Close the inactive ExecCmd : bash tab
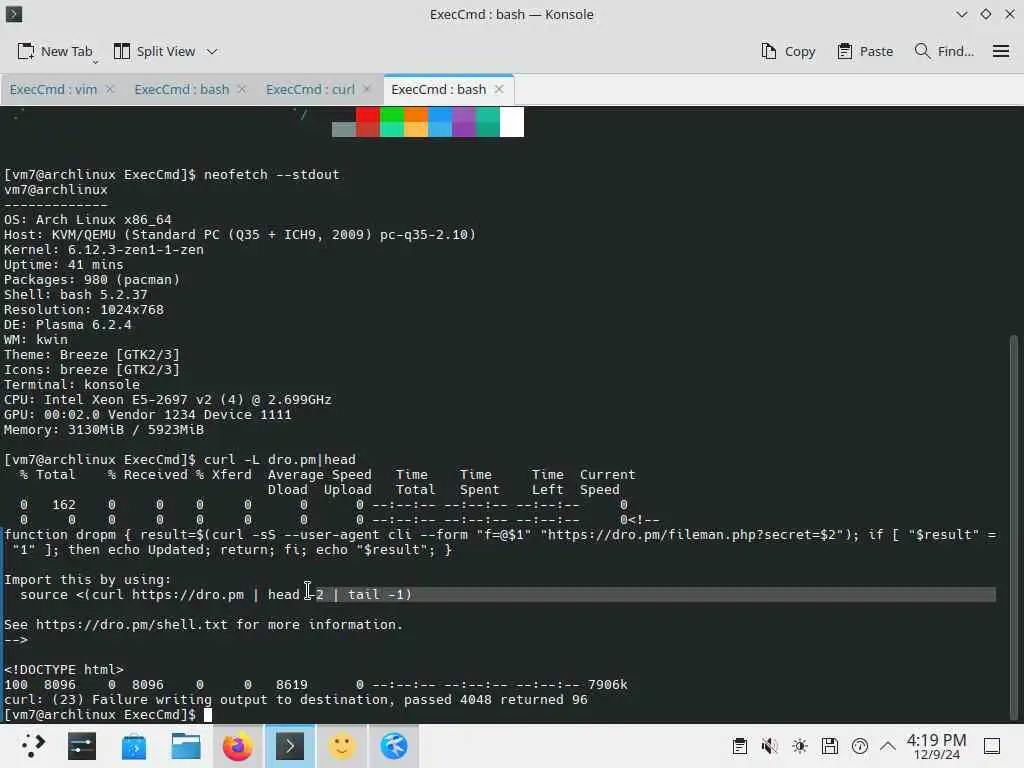Screen dimensions: 1024x768 pyautogui.click(x=242, y=89)
